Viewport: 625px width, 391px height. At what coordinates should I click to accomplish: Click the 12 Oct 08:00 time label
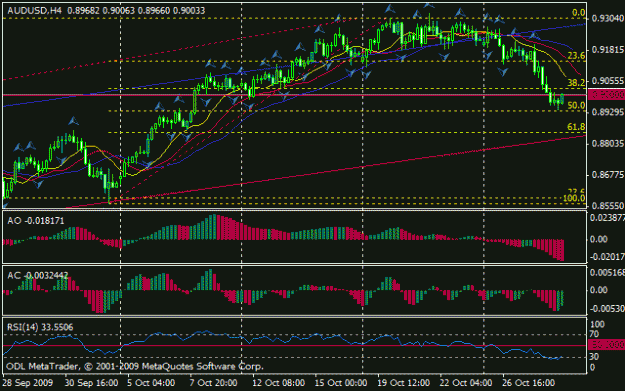(278, 383)
